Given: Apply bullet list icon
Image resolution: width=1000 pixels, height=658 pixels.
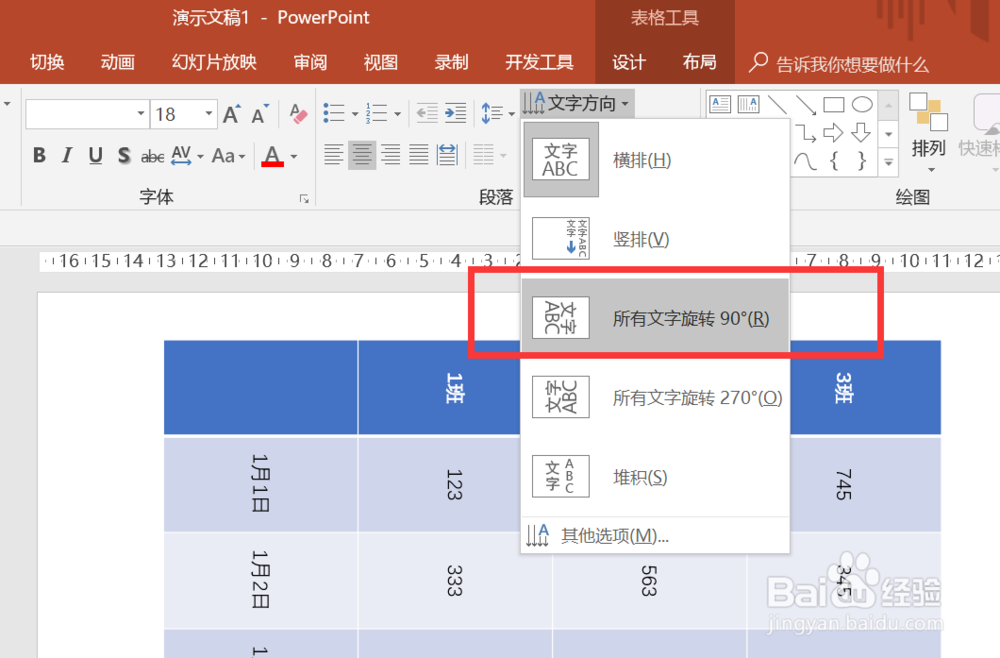Looking at the screenshot, I should click(x=334, y=113).
